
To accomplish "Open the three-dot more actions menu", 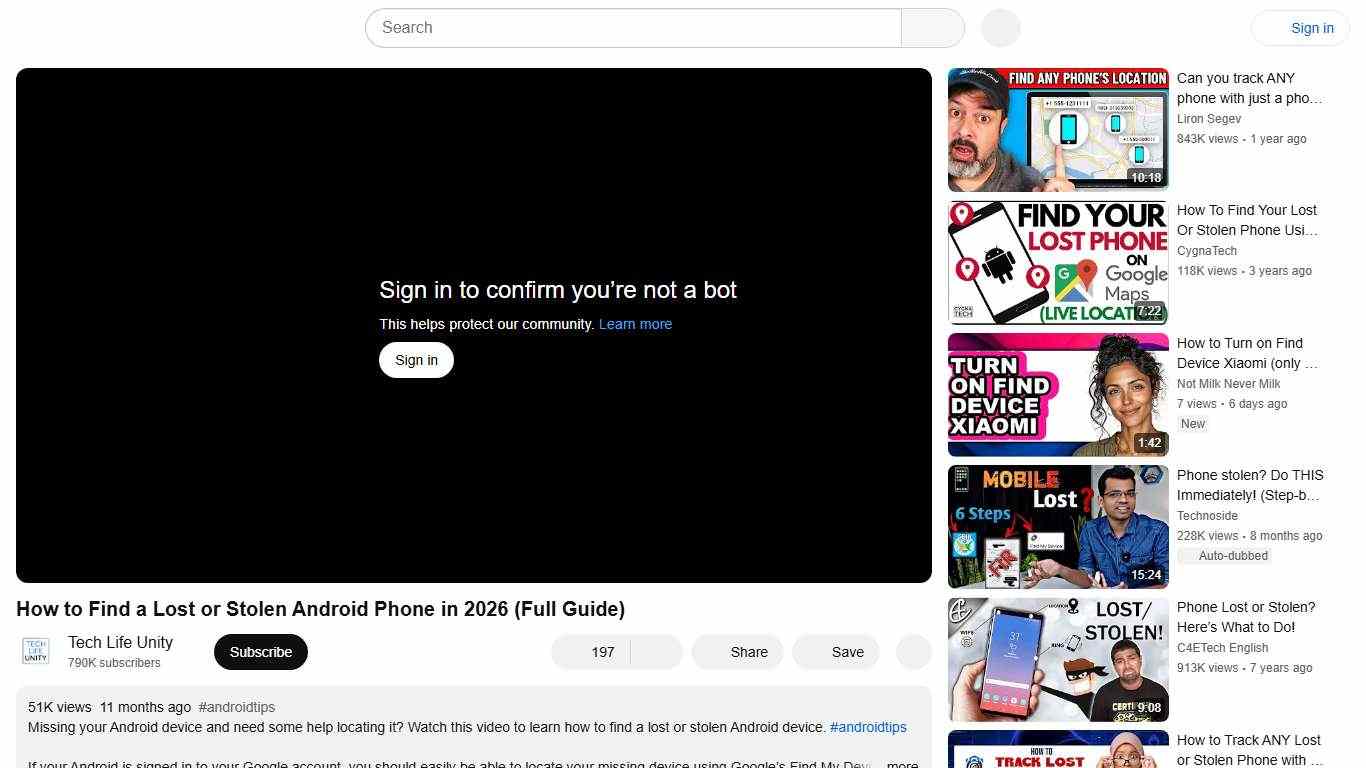I will [x=912, y=651].
